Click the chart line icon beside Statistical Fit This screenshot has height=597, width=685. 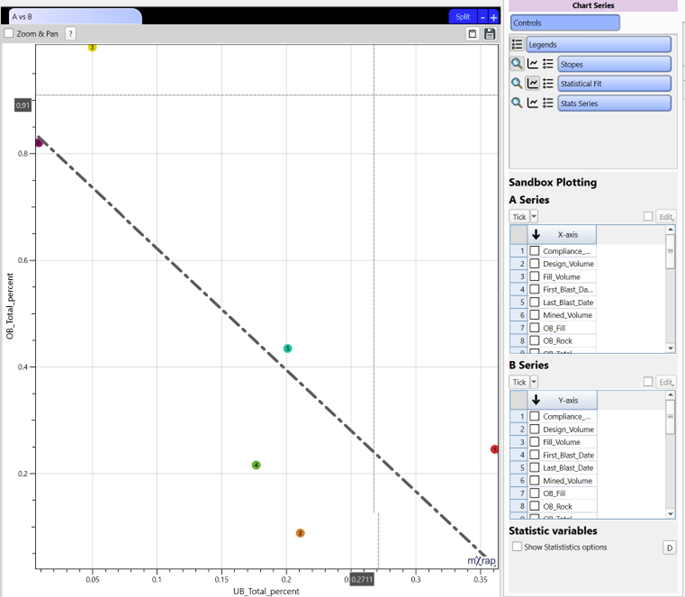(x=533, y=84)
